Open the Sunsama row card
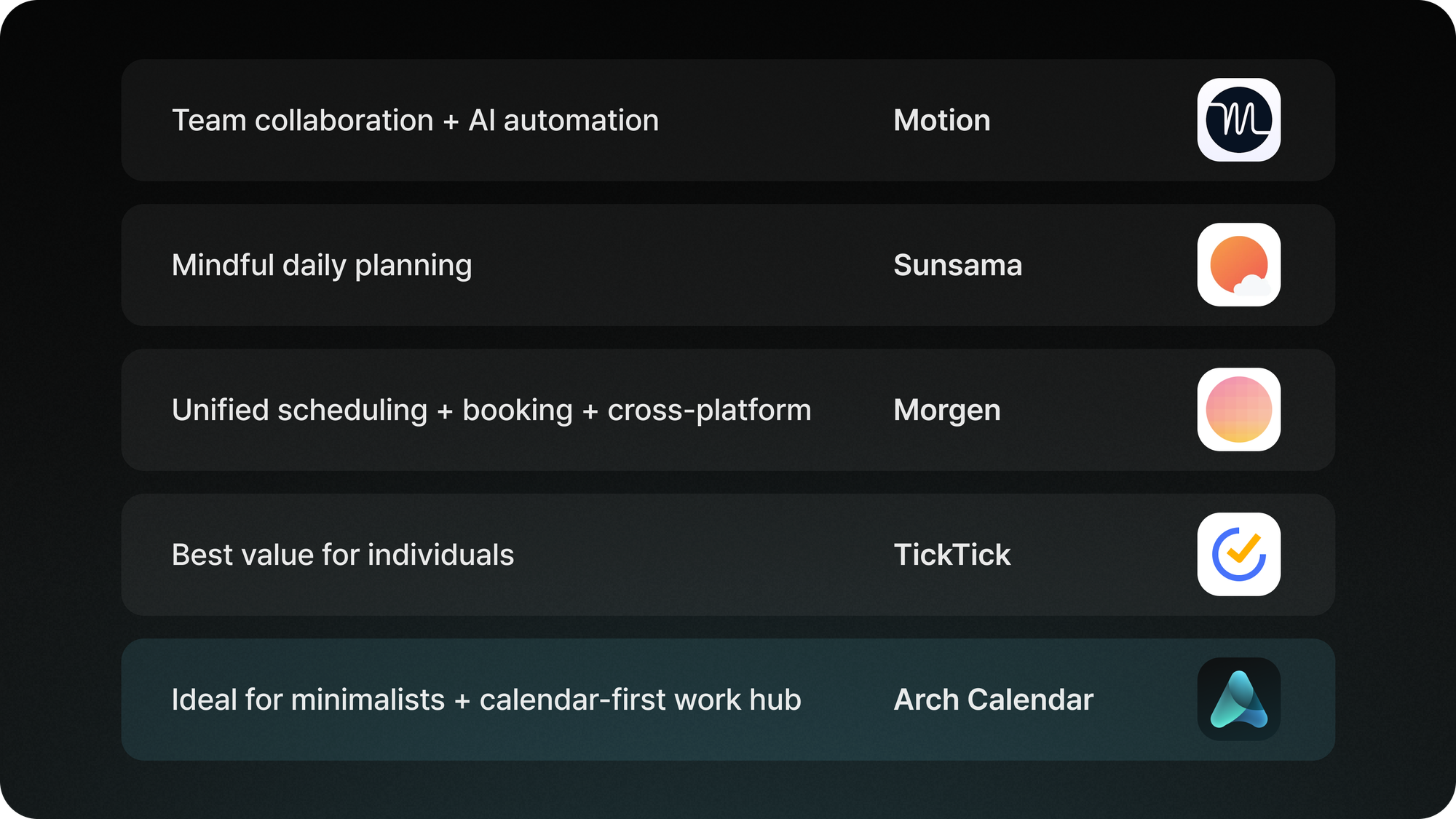The image size is (1456, 819). coord(728,265)
